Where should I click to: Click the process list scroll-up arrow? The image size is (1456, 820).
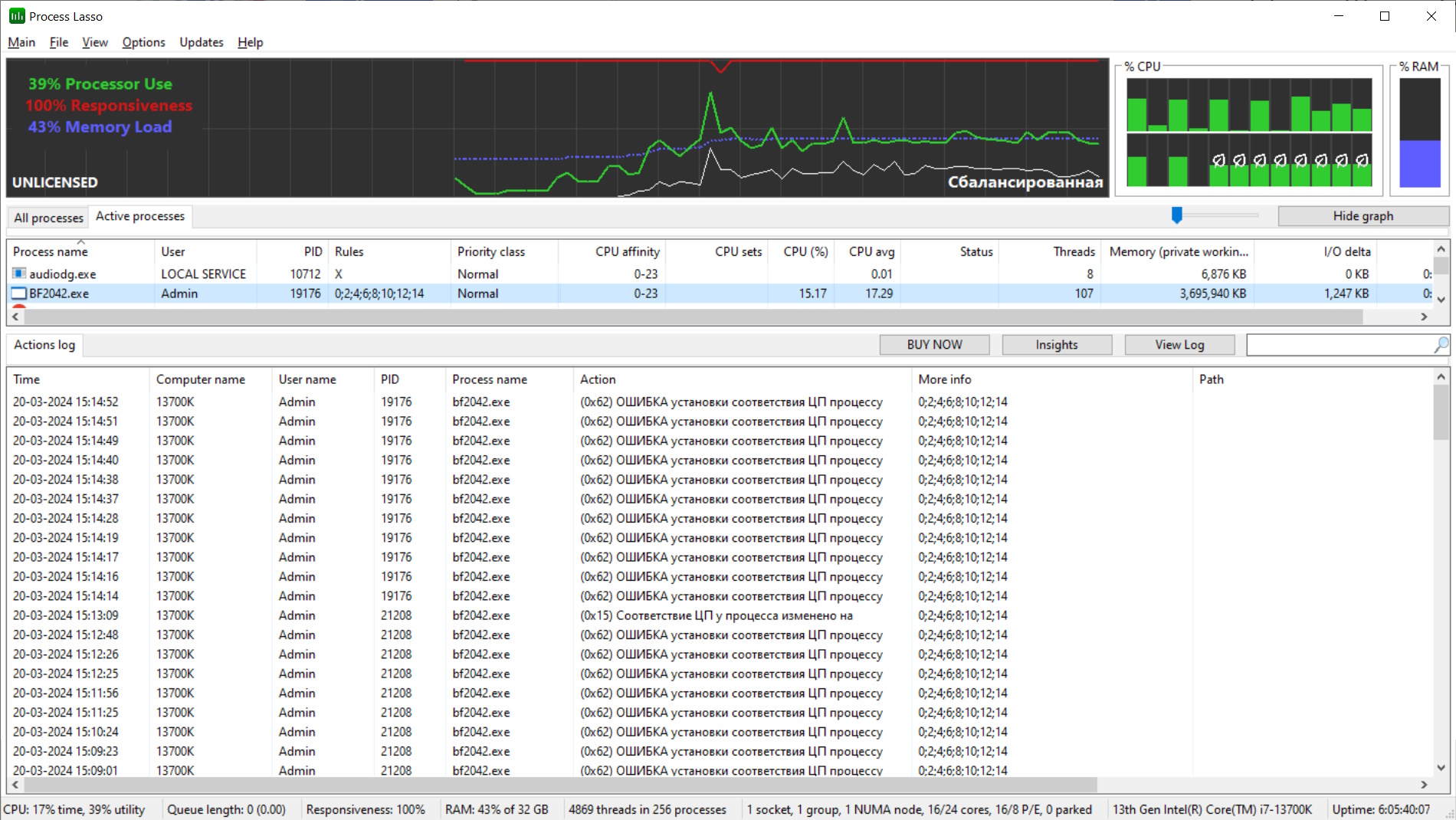coord(1441,249)
